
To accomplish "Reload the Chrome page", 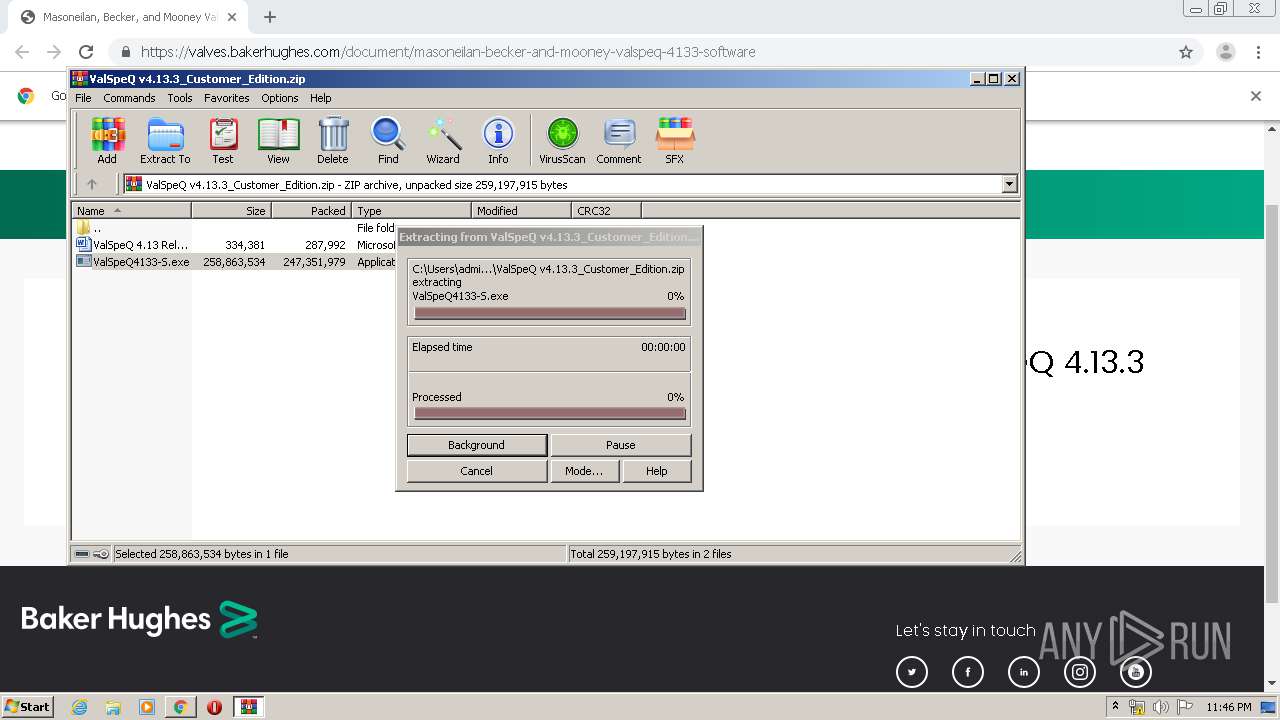I will click(86, 52).
